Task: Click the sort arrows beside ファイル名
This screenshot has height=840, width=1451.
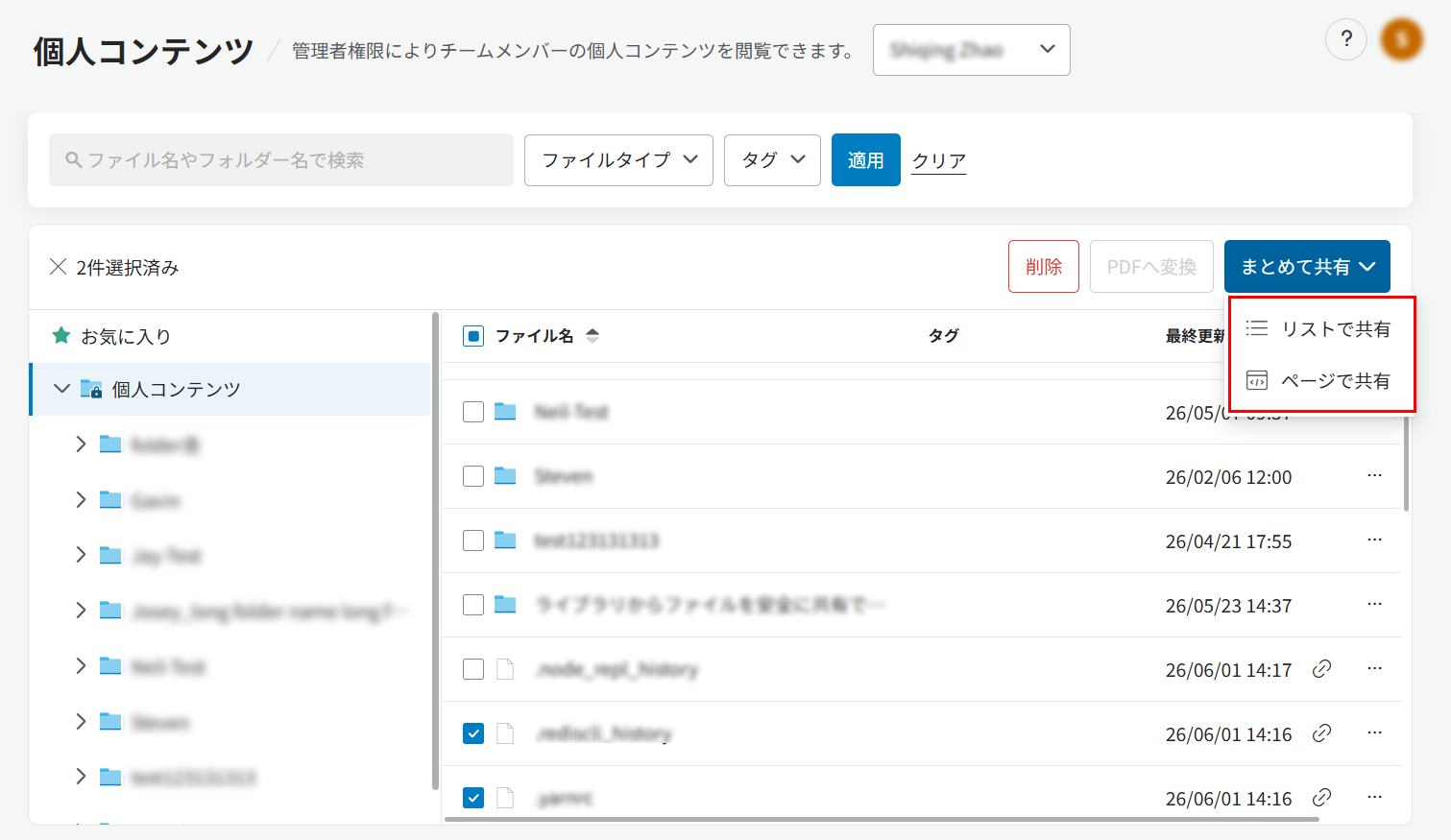Action: tap(592, 335)
